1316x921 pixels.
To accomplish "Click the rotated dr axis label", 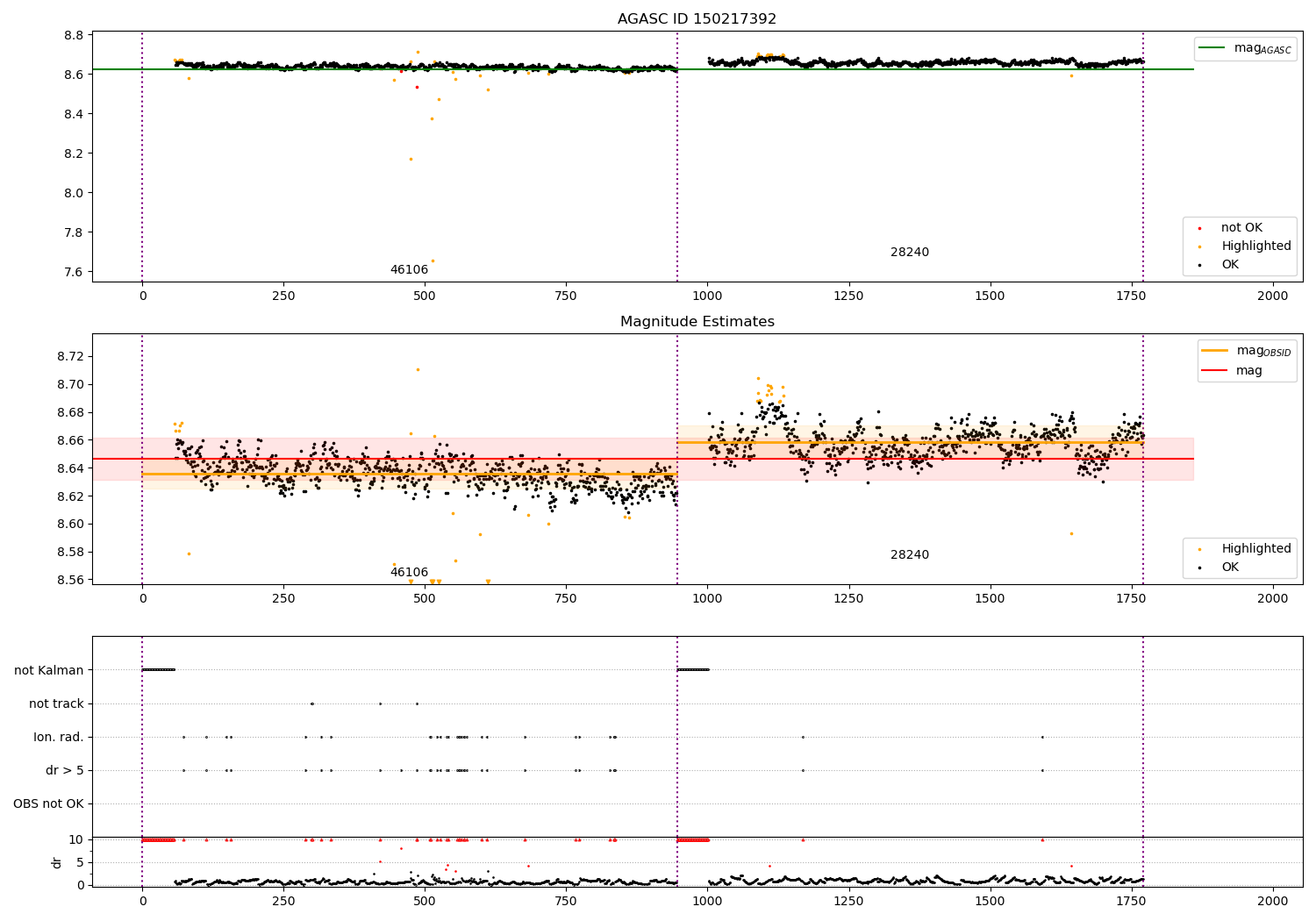I will click(x=57, y=862).
